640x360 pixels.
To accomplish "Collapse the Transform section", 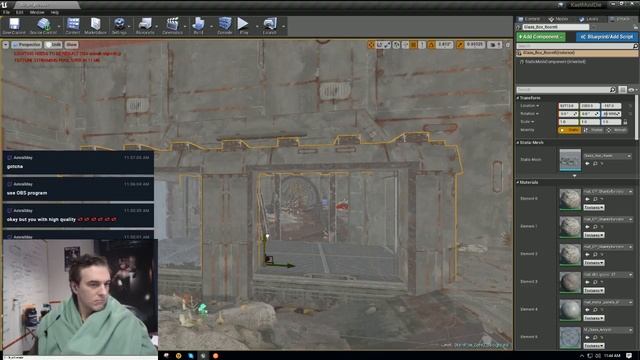I will click(518, 98).
